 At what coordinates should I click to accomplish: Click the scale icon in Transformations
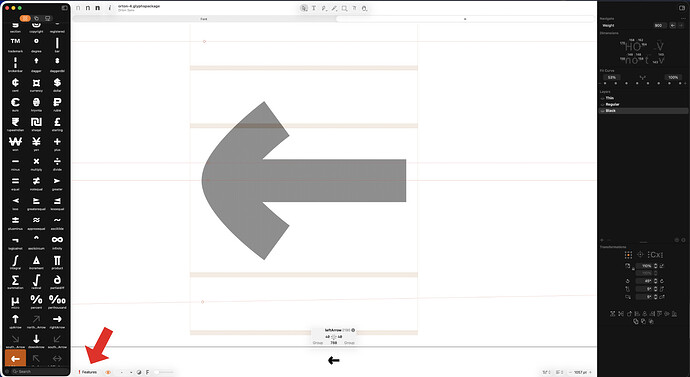[x=628, y=266]
